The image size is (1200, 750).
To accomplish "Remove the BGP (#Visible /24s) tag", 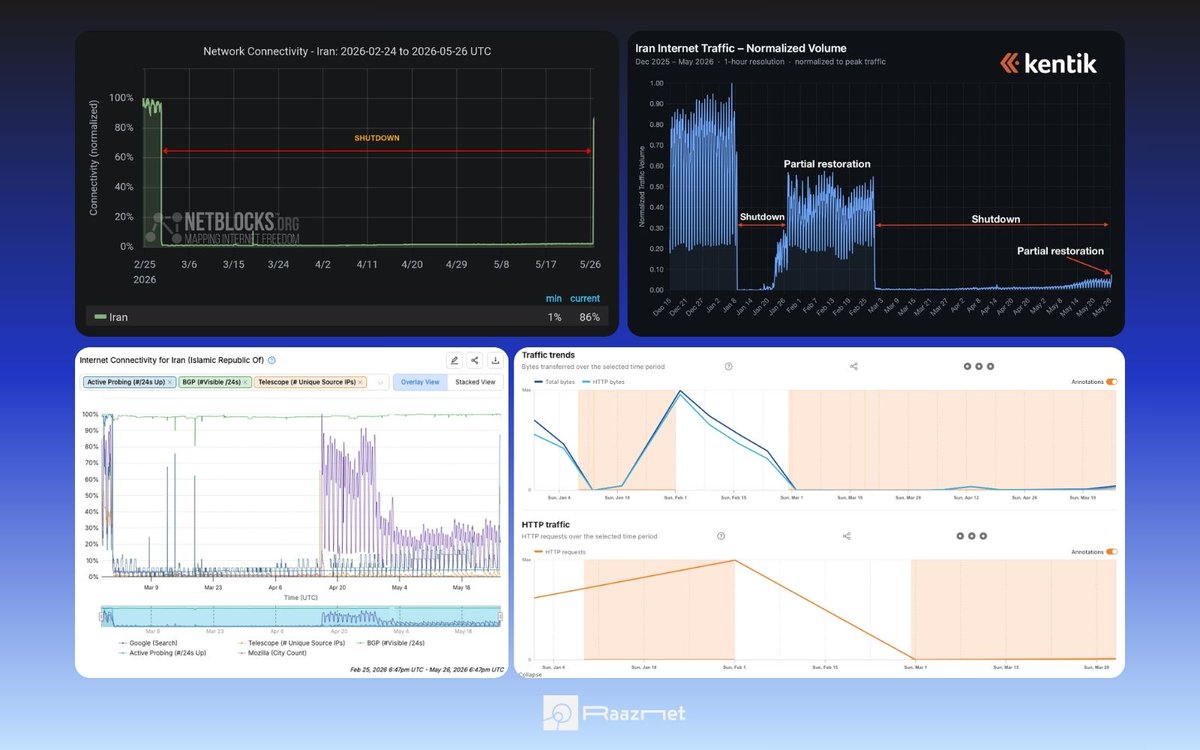I will pos(245,382).
